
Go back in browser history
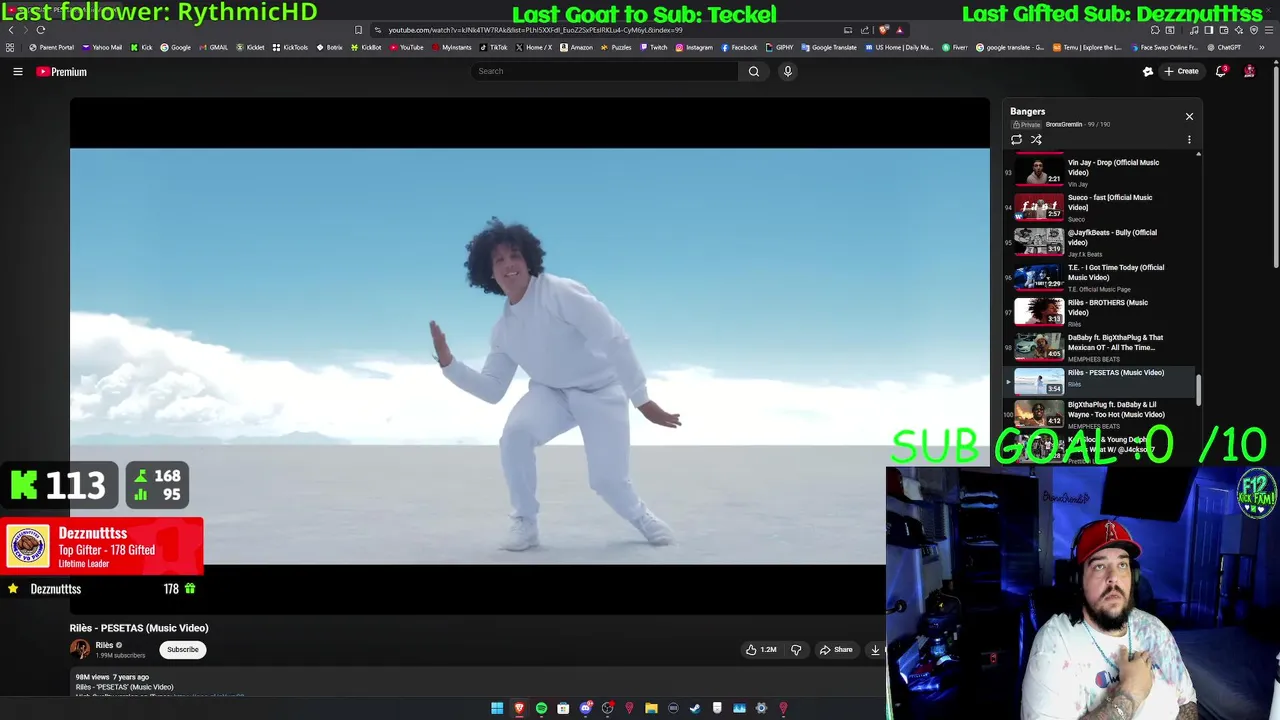point(11,30)
